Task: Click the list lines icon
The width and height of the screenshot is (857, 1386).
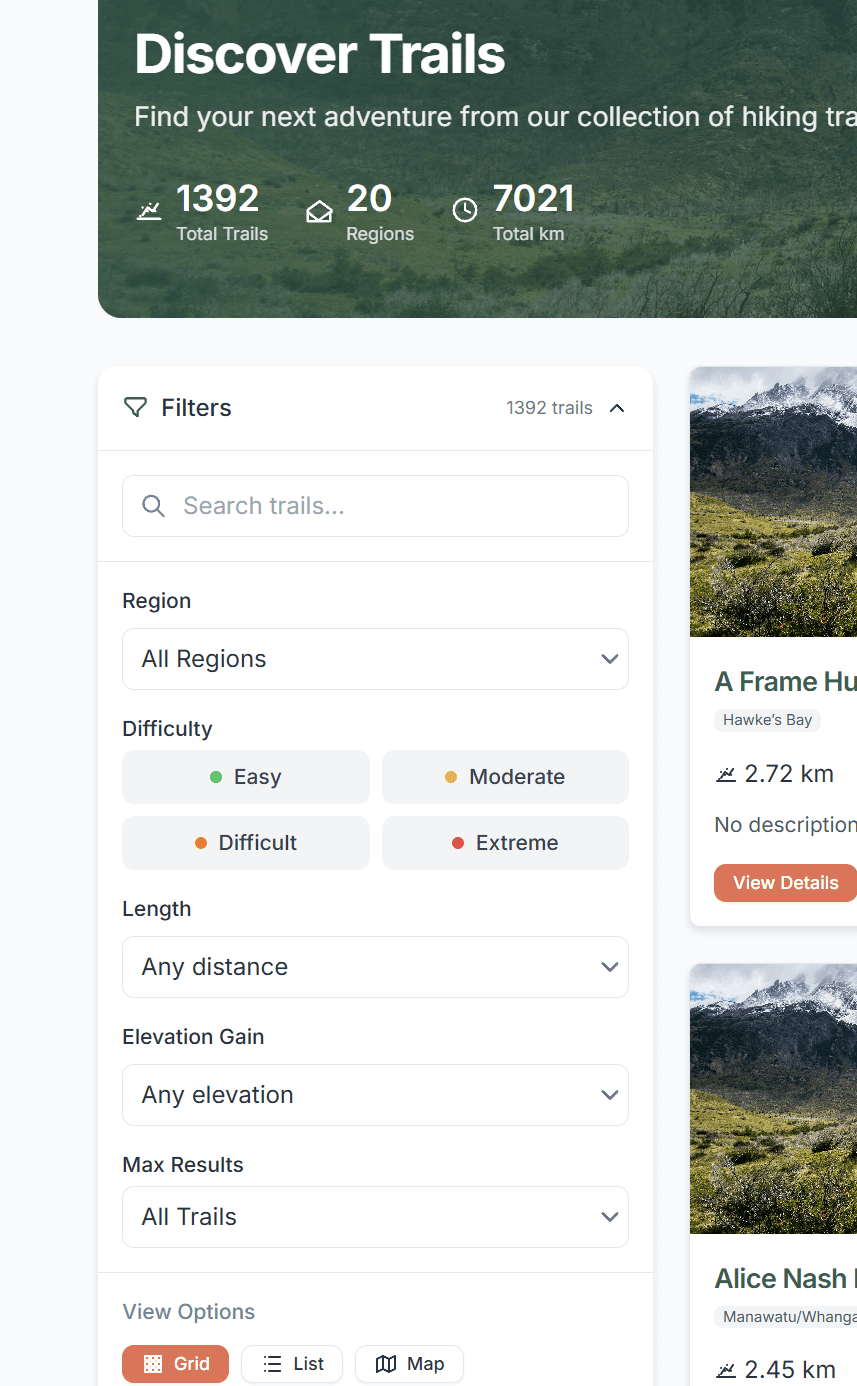Action: 272,1364
